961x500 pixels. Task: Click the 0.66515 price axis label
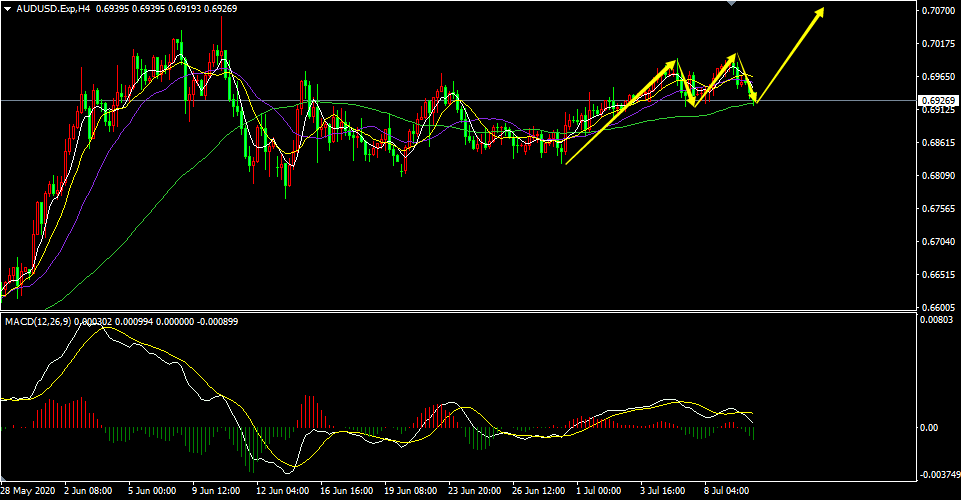[938, 275]
